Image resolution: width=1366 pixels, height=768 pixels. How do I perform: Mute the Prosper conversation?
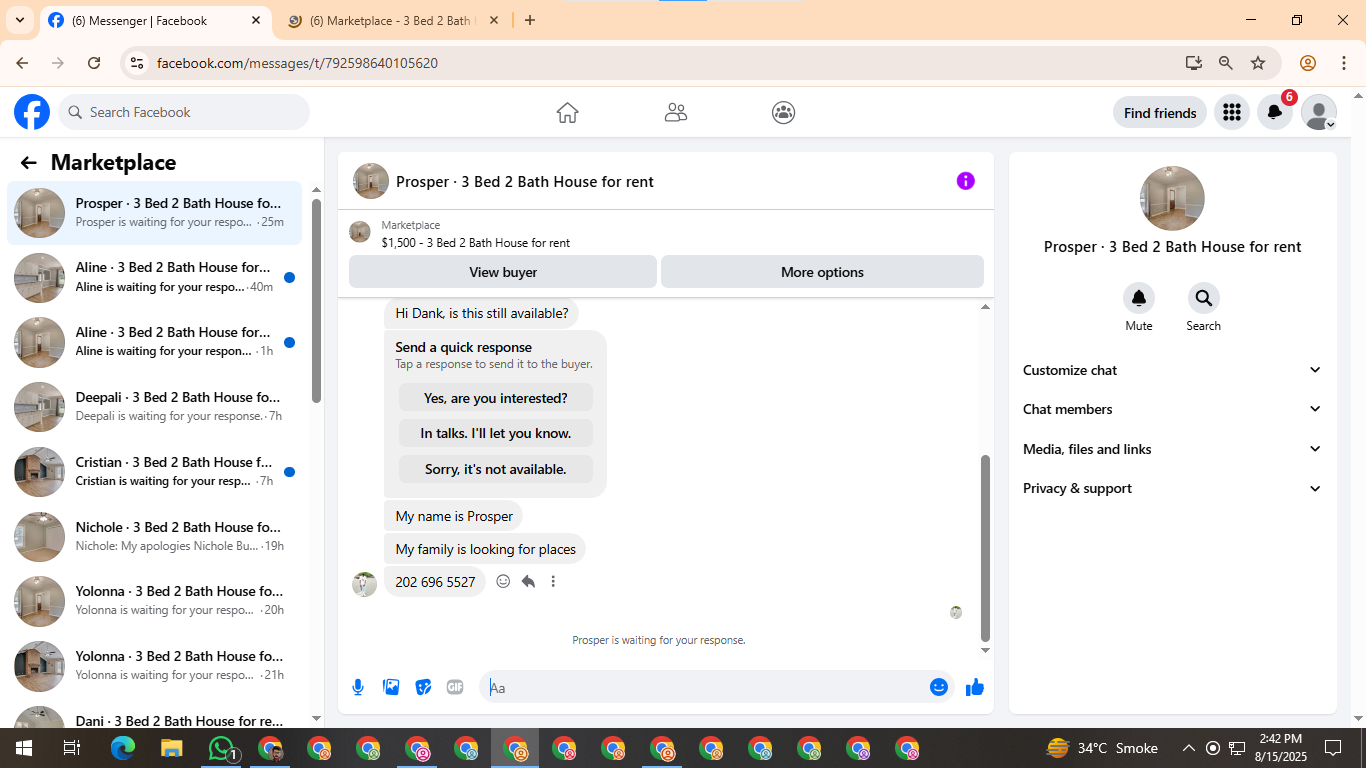1139,298
